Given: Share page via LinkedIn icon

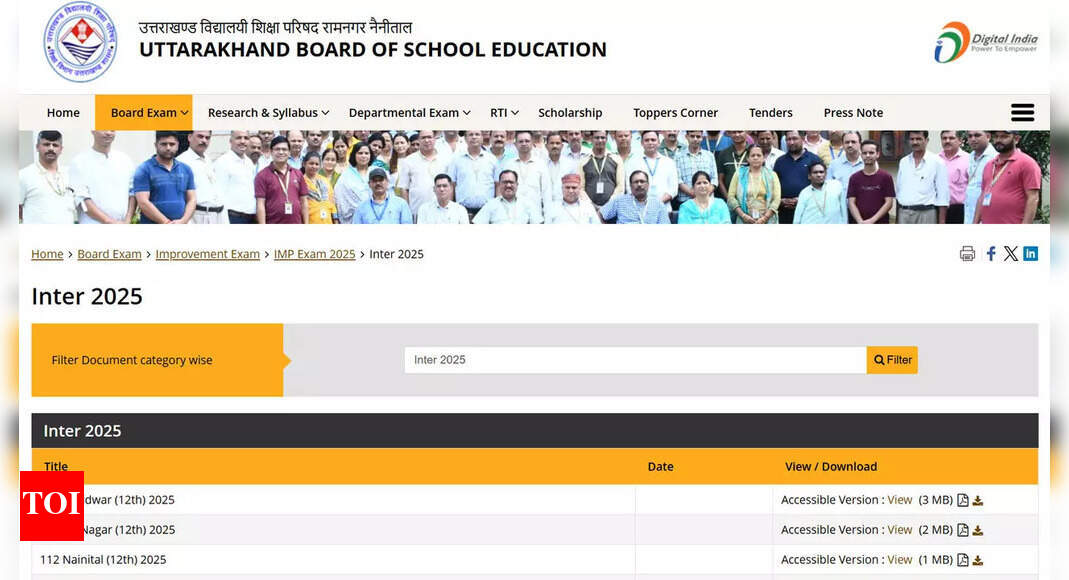Looking at the screenshot, I should pyautogui.click(x=1030, y=254).
